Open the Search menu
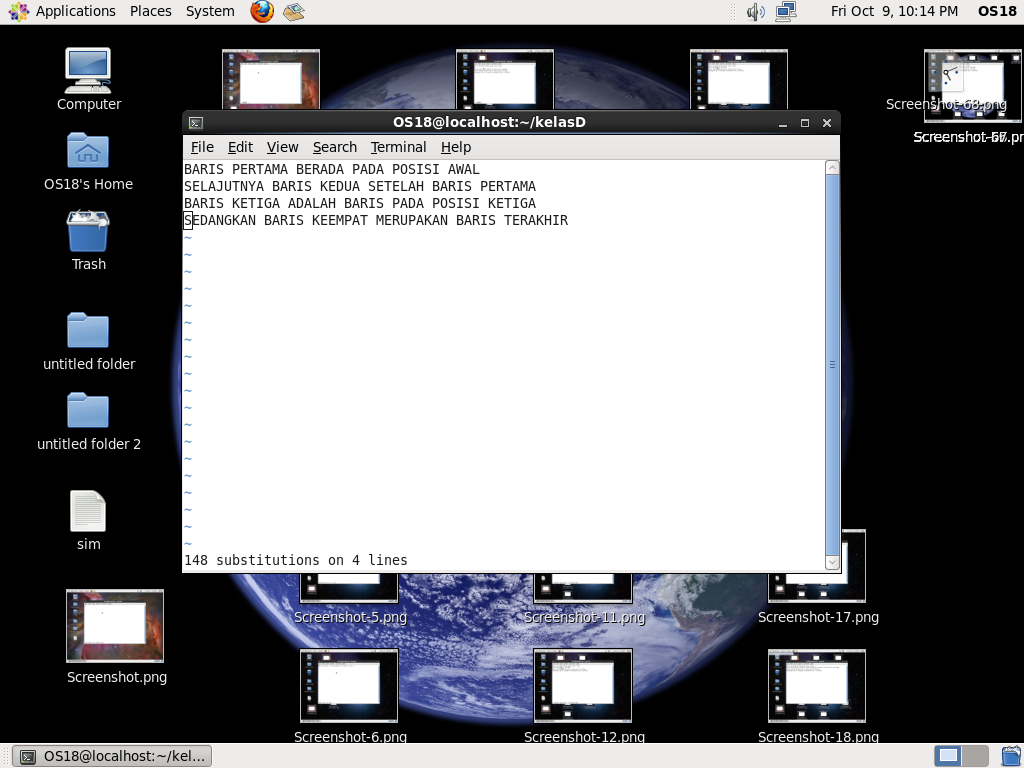Screen dimensions: 1024x768 [x=334, y=147]
